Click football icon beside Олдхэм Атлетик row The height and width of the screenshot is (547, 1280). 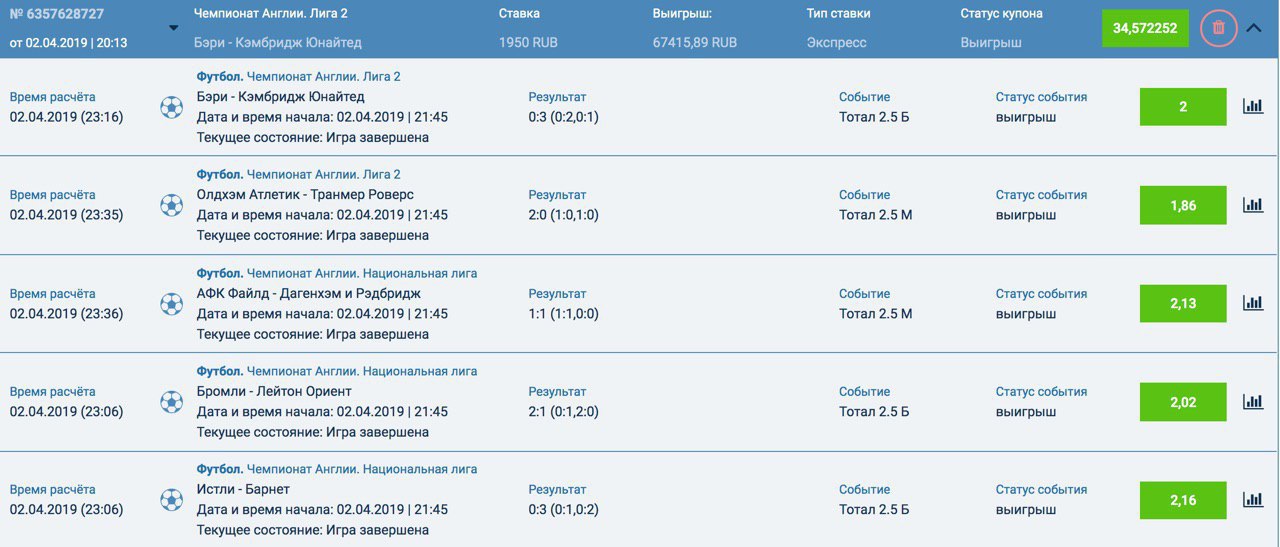pos(171,205)
